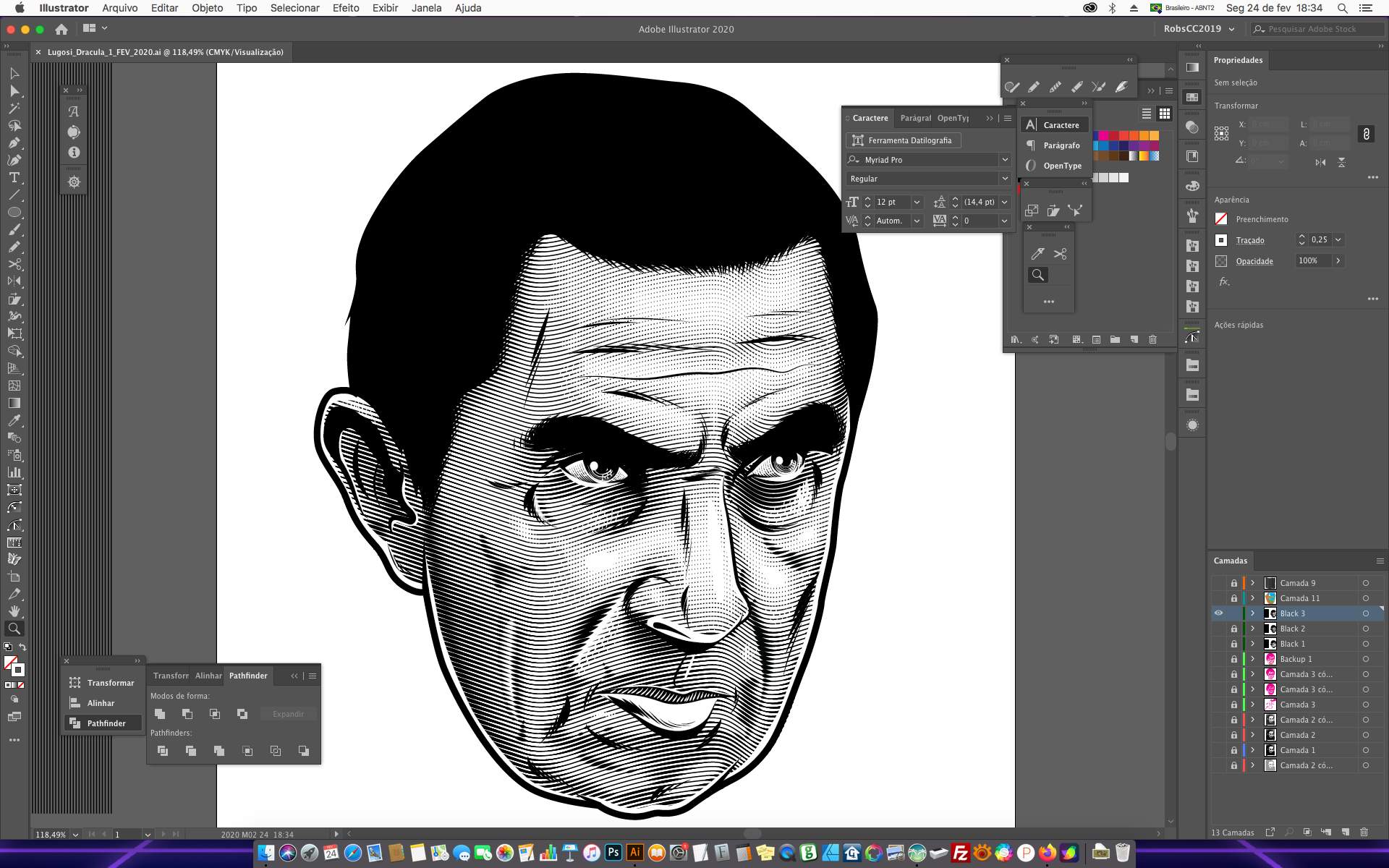Expand the Opacidade 100% arrow

coord(1338,260)
